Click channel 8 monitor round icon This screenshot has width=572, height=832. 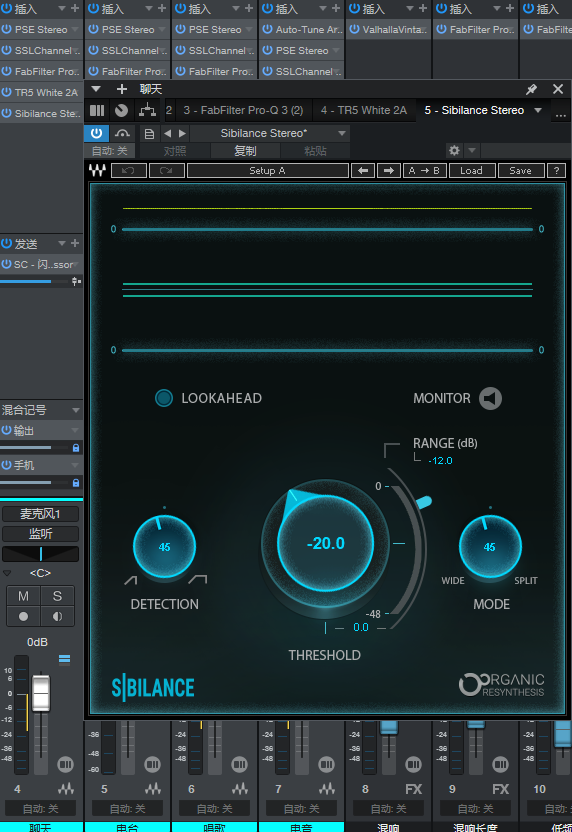413,765
